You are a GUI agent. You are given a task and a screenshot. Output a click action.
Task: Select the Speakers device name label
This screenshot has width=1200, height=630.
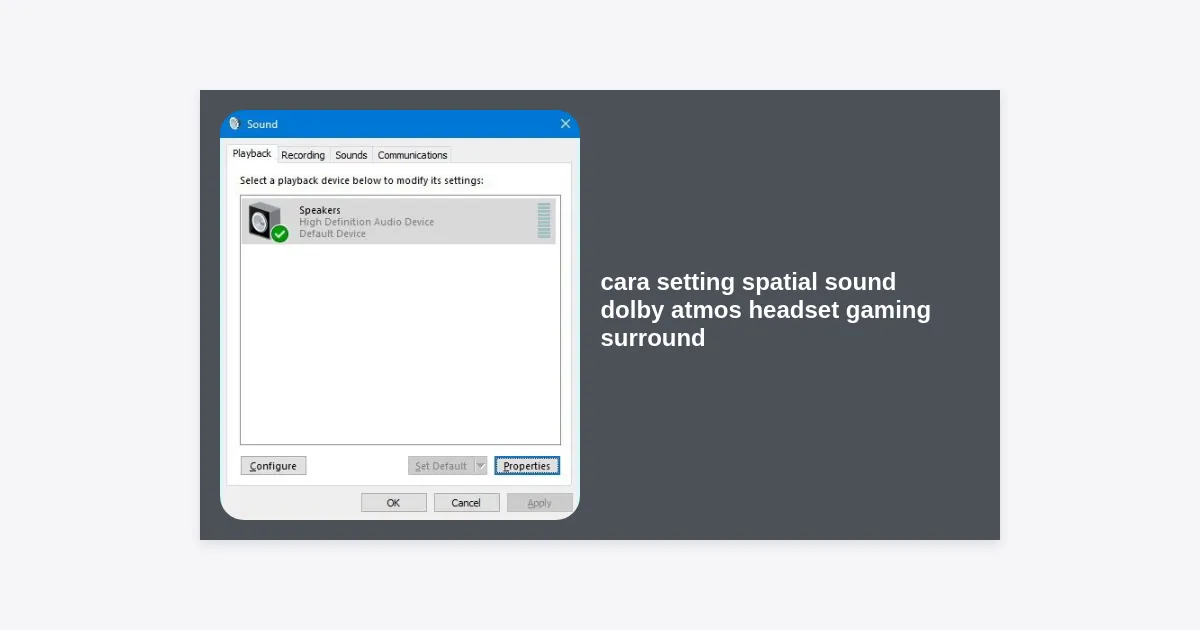click(320, 210)
